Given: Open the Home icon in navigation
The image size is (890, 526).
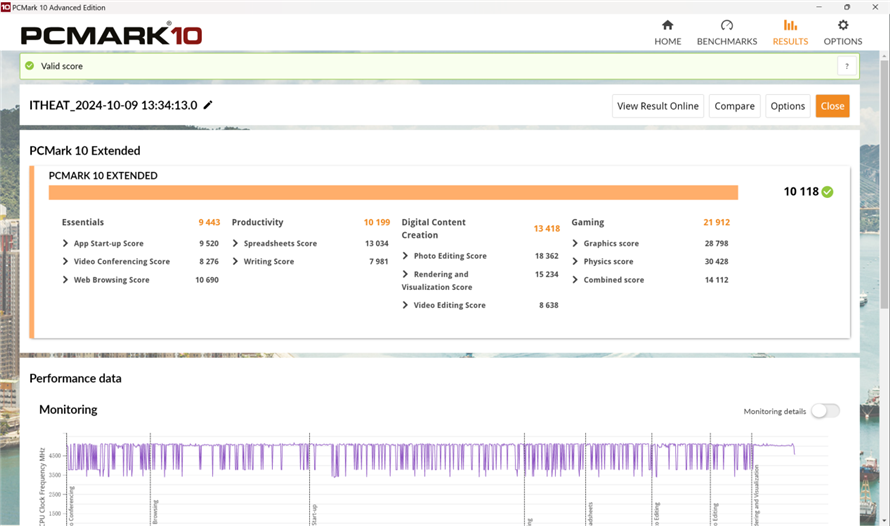Looking at the screenshot, I should pos(667,26).
